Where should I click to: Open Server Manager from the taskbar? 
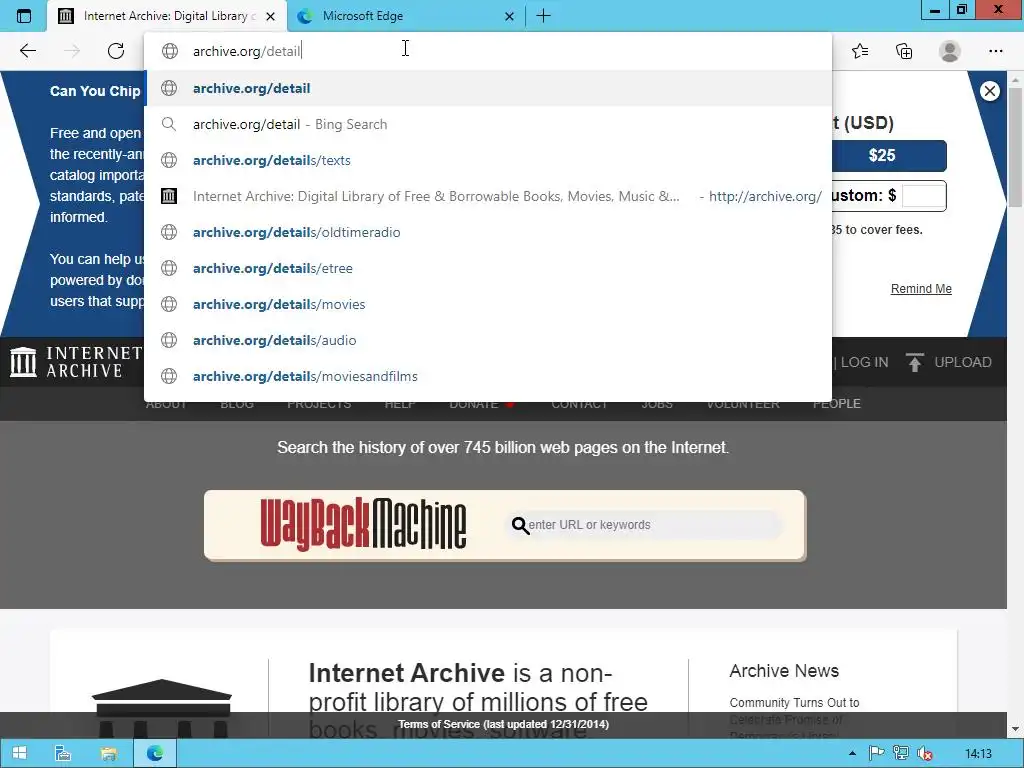[x=63, y=754]
